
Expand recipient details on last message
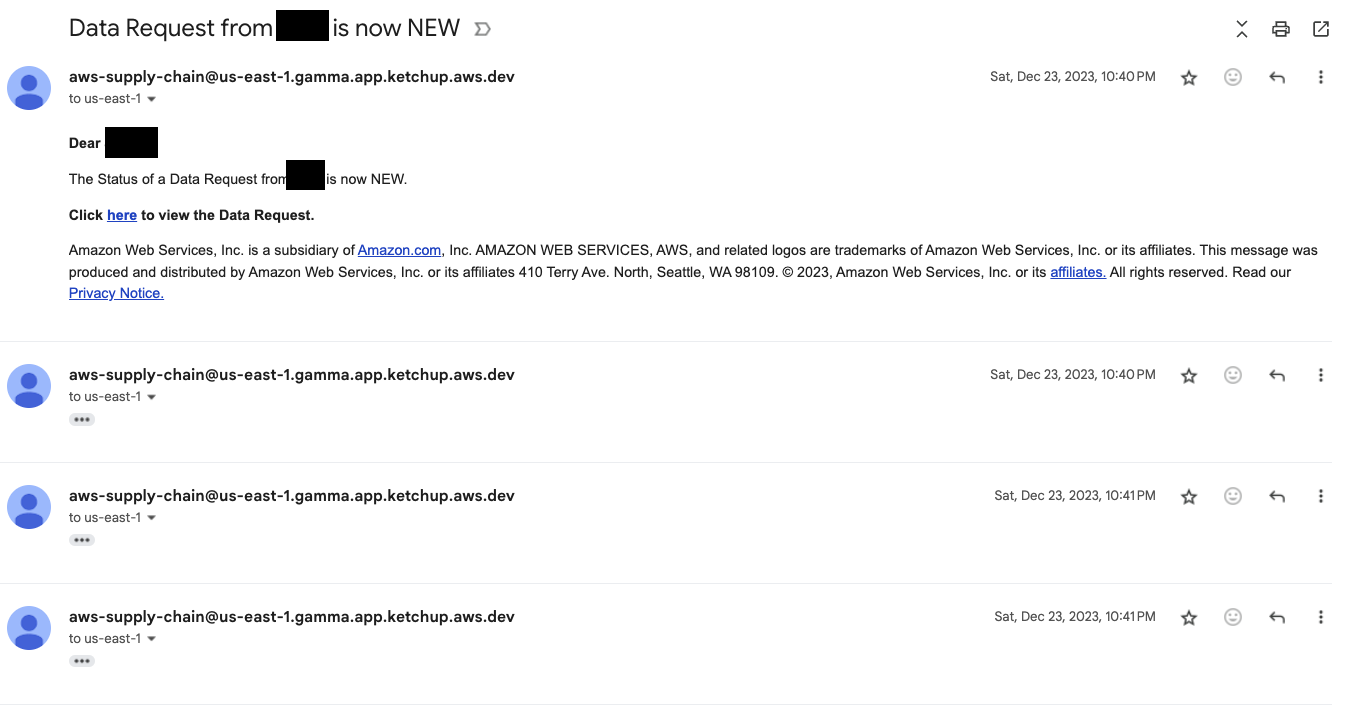152,639
